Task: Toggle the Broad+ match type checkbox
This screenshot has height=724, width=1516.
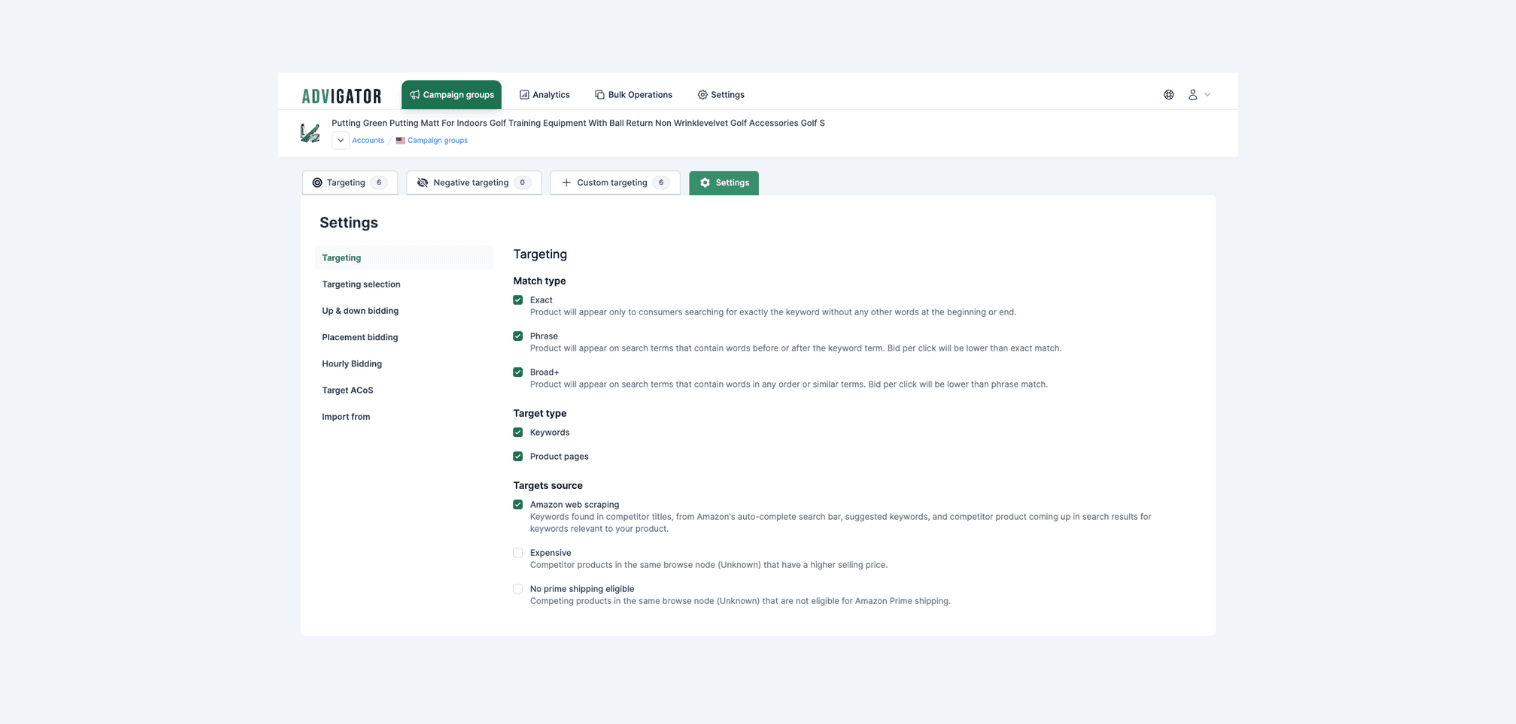Action: point(518,372)
